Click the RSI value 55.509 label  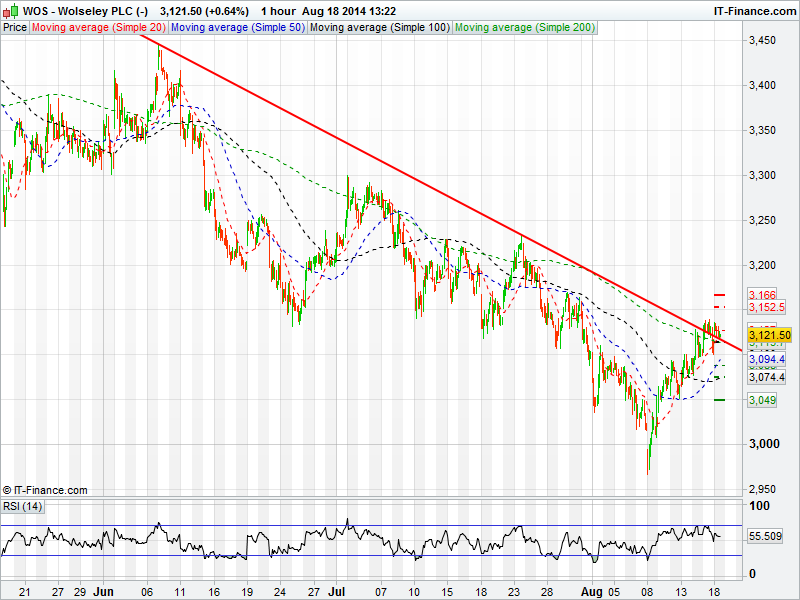coord(765,537)
